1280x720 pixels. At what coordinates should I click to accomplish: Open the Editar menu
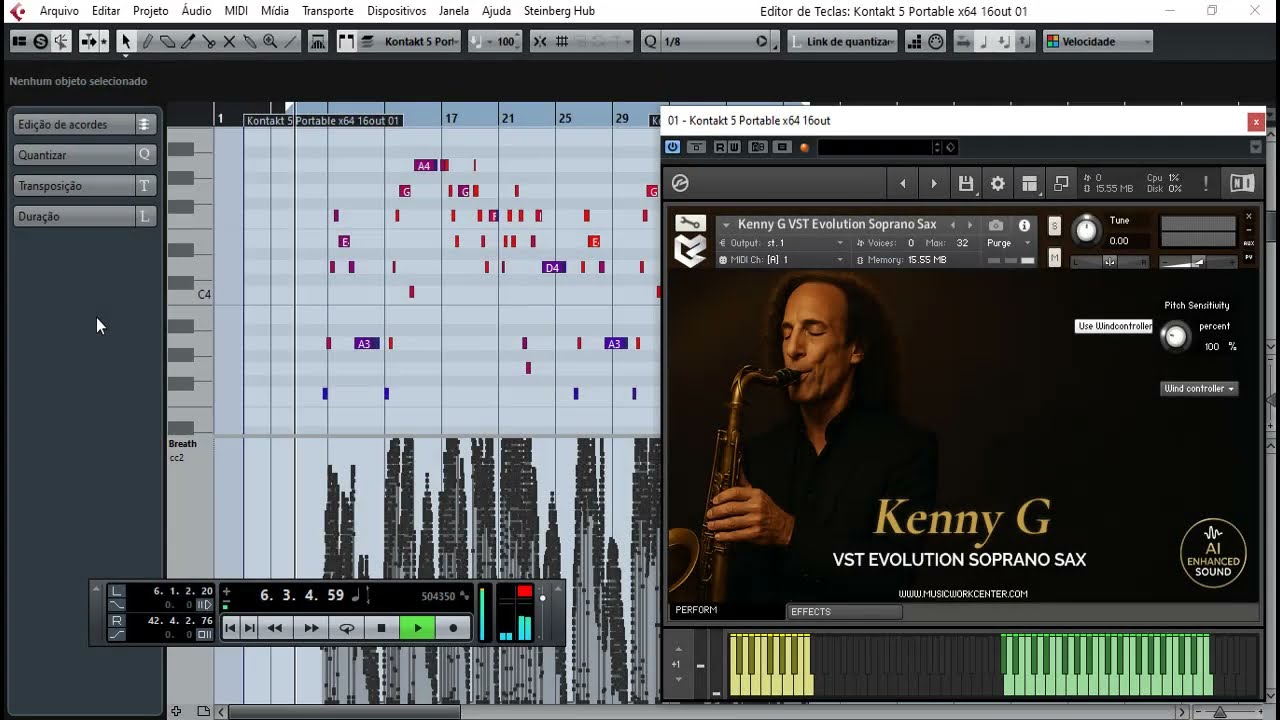(x=106, y=11)
